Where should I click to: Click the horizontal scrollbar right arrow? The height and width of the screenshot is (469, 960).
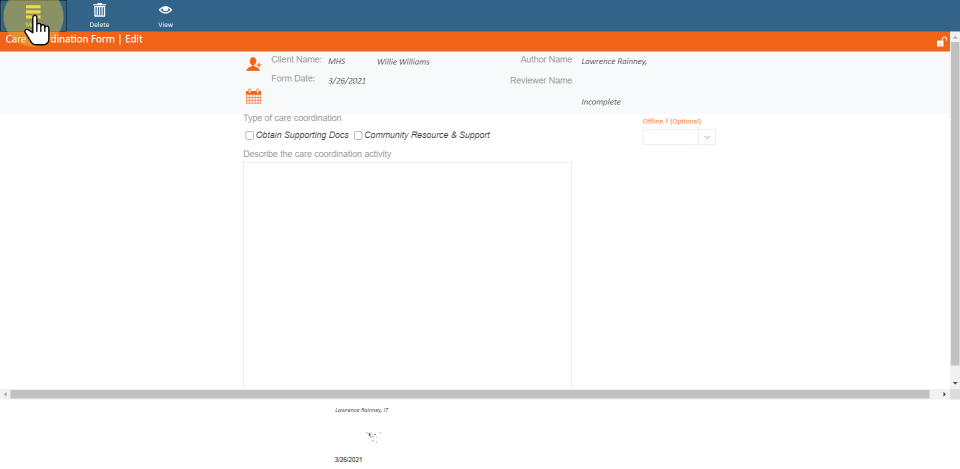click(x=946, y=395)
